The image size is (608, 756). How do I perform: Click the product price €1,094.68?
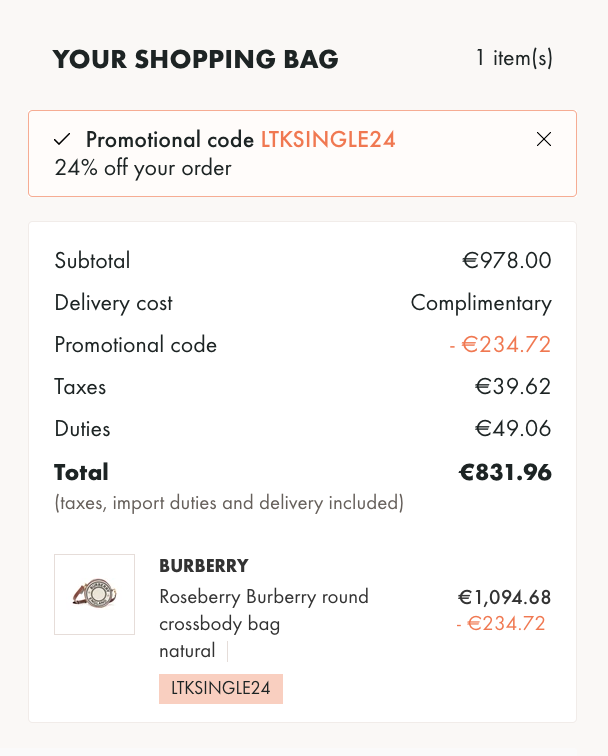[504, 597]
